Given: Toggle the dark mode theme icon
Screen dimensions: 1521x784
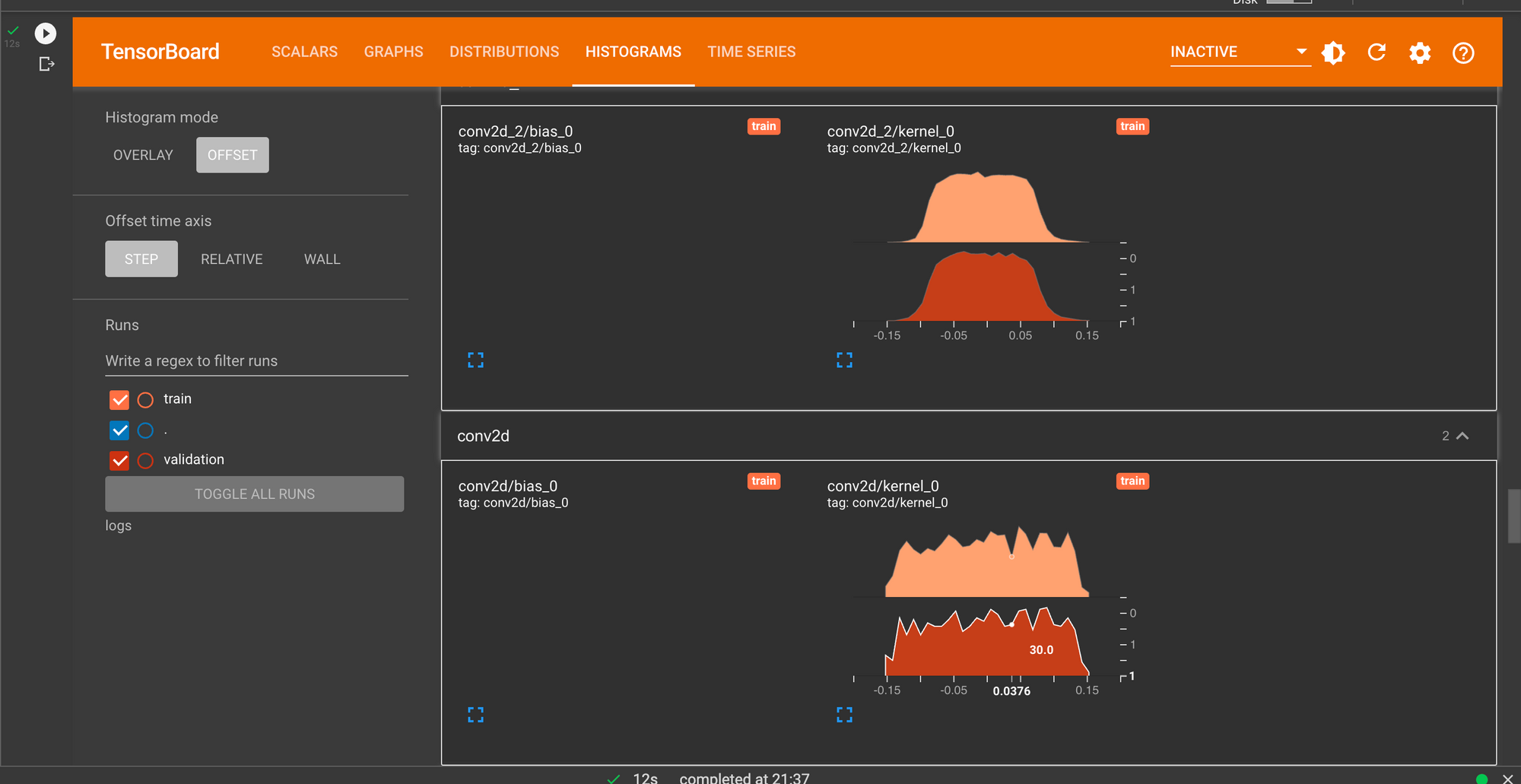Looking at the screenshot, I should coord(1333,52).
